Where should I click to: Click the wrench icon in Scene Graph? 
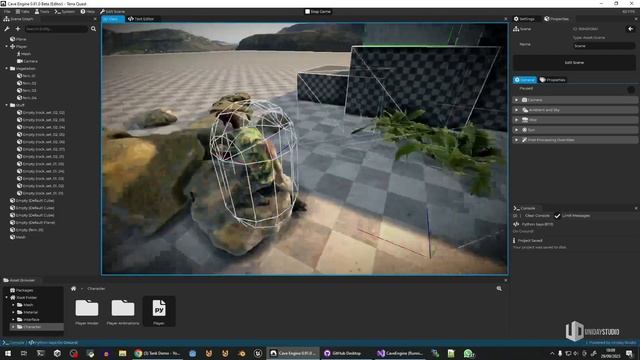tap(7, 29)
